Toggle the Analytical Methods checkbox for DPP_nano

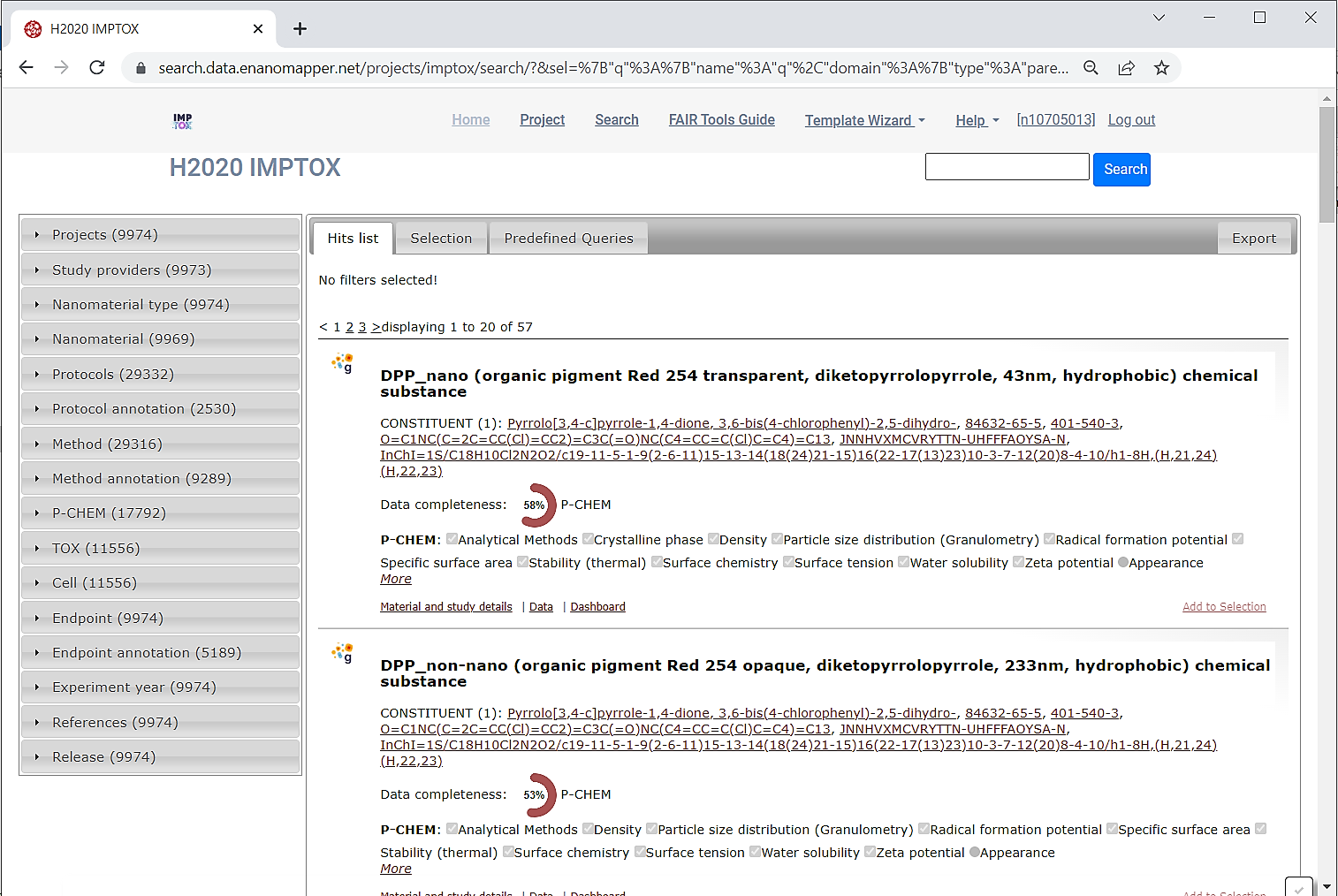tap(452, 539)
